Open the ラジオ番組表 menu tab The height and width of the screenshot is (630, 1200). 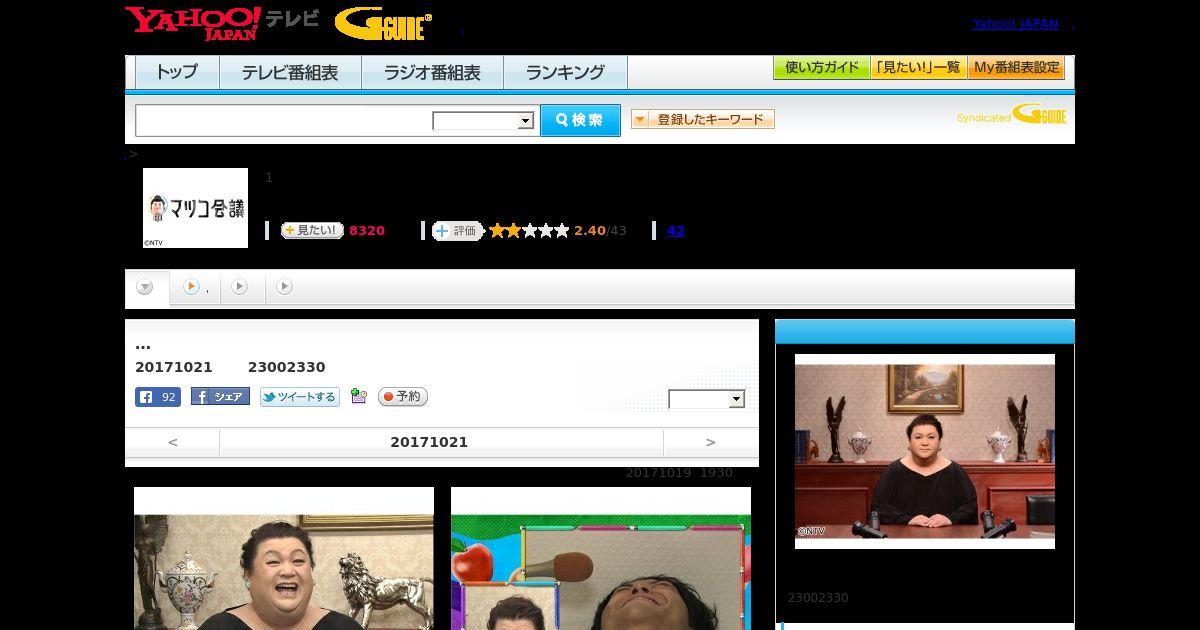pyautogui.click(x=432, y=73)
